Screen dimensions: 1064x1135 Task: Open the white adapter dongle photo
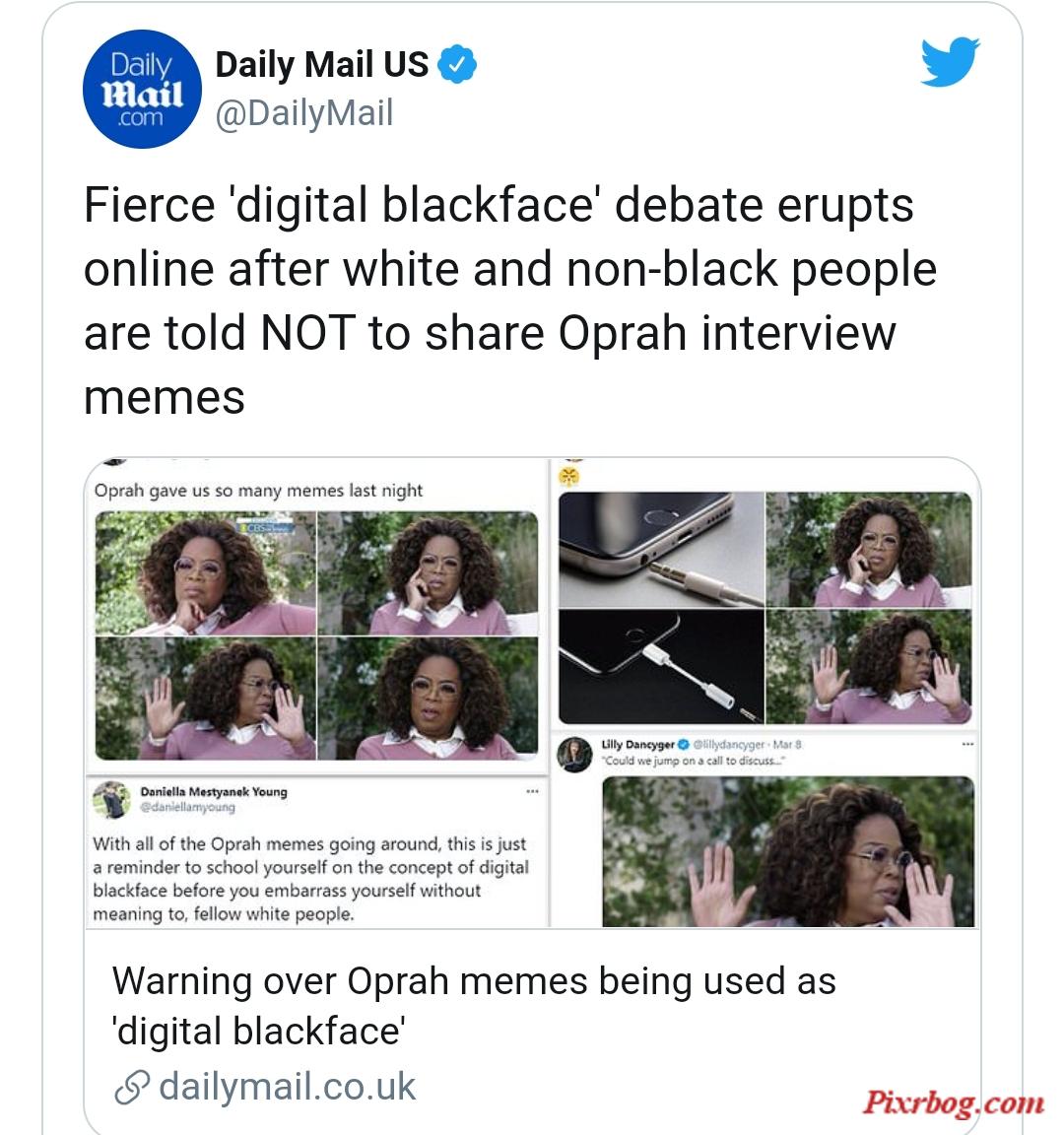tap(662, 667)
